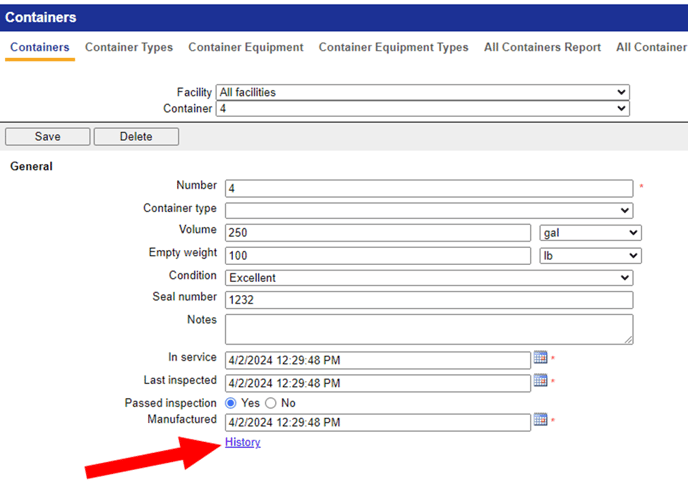Viewport: 688px width, 503px height.
Task: Click into the Empty weight field
Action: tap(378, 255)
